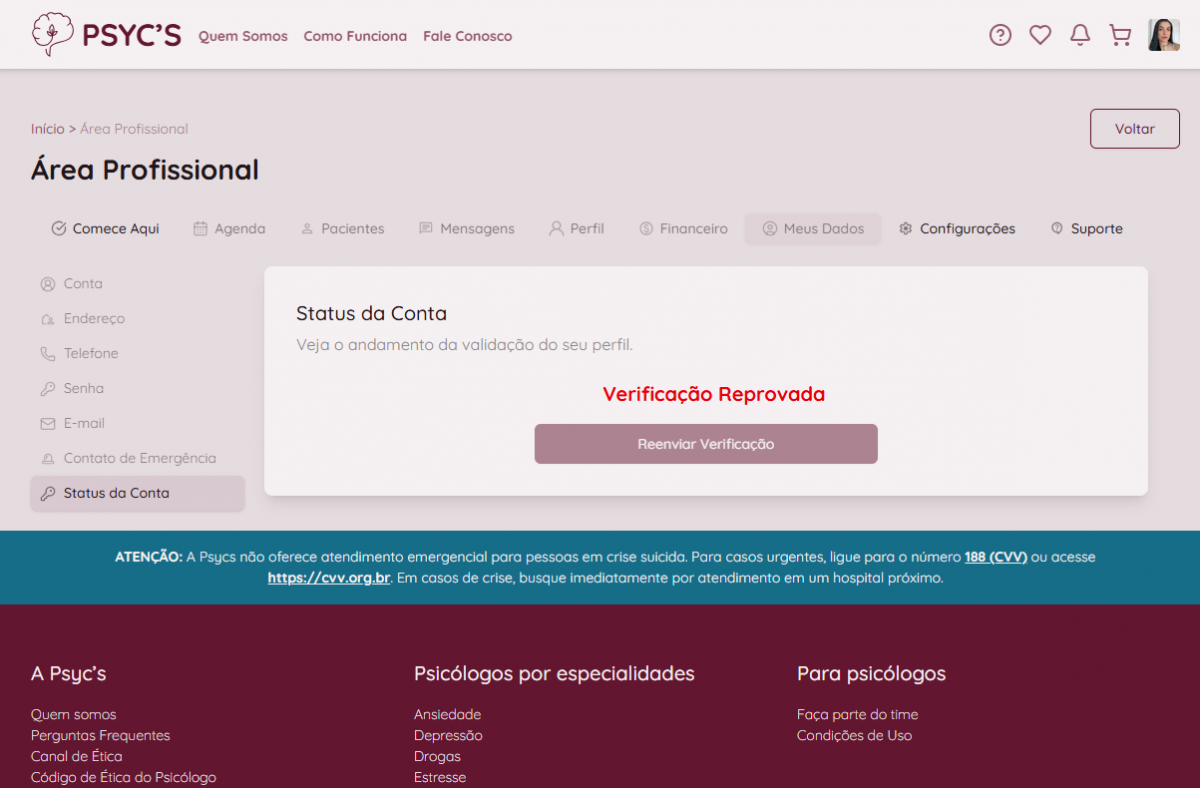Open notifications bell icon

coord(1080,35)
